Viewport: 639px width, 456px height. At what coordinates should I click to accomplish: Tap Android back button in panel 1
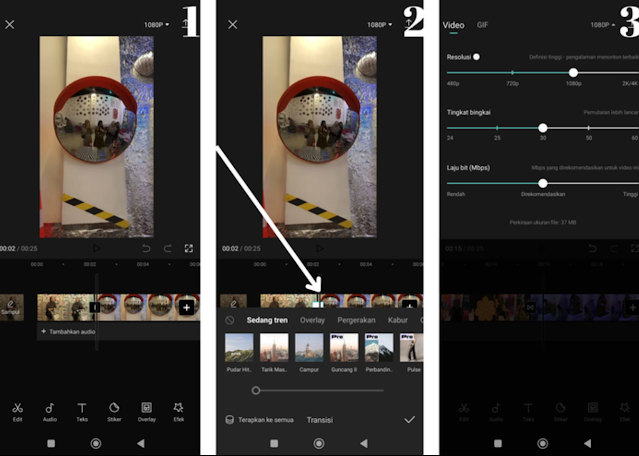pyautogui.click(x=141, y=443)
